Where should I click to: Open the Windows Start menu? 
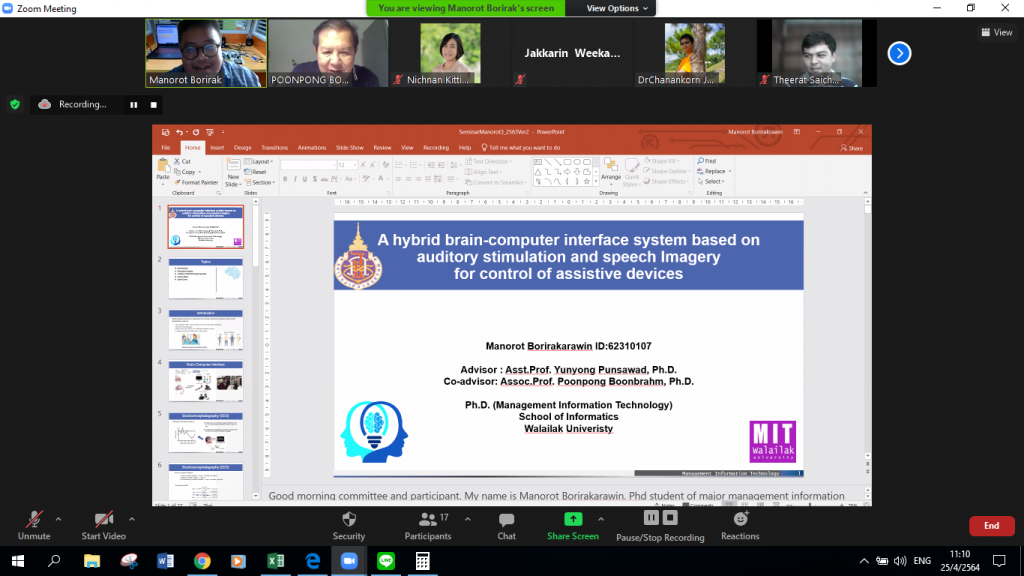click(x=18, y=561)
